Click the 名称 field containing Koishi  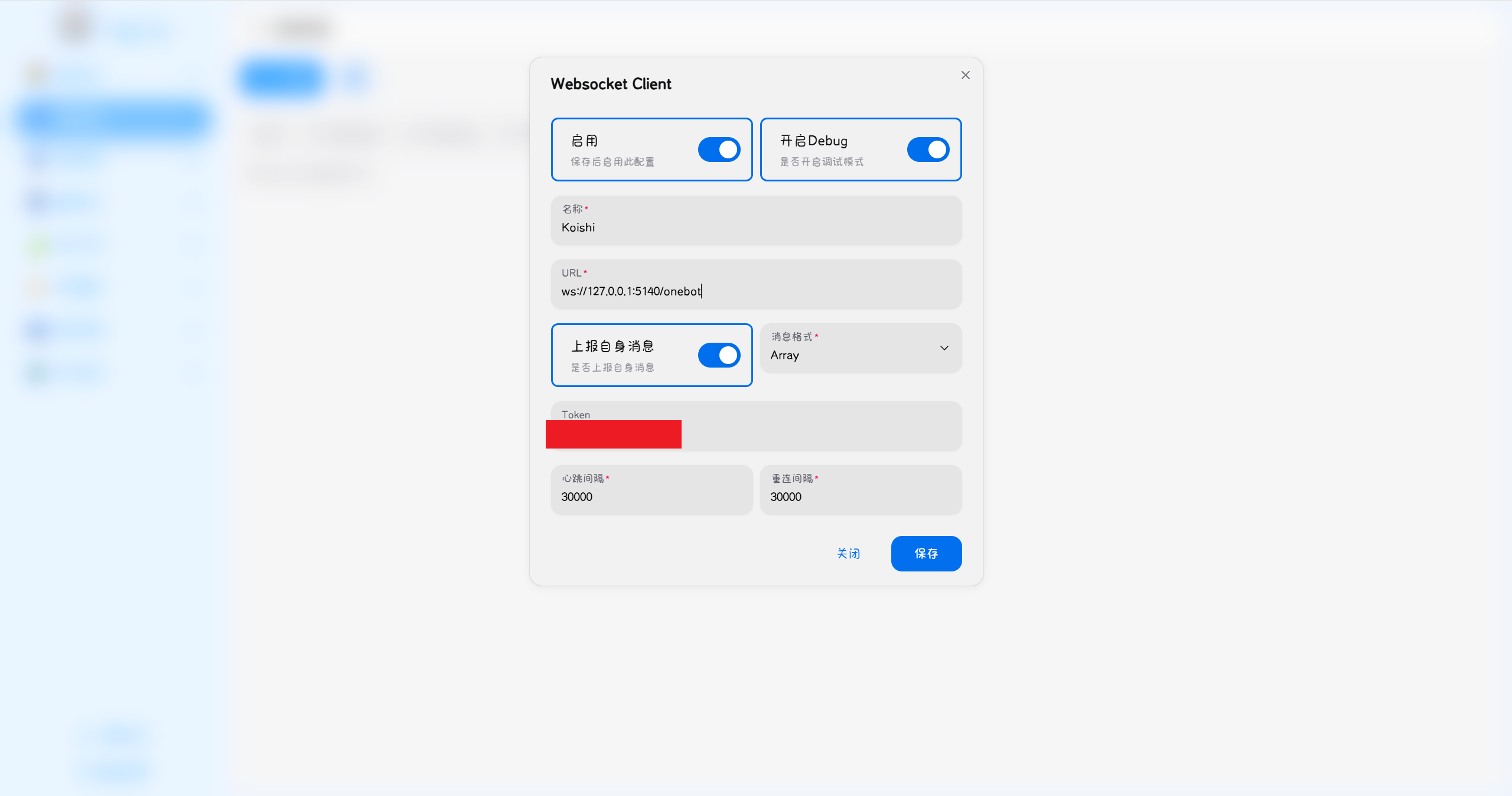(756, 228)
